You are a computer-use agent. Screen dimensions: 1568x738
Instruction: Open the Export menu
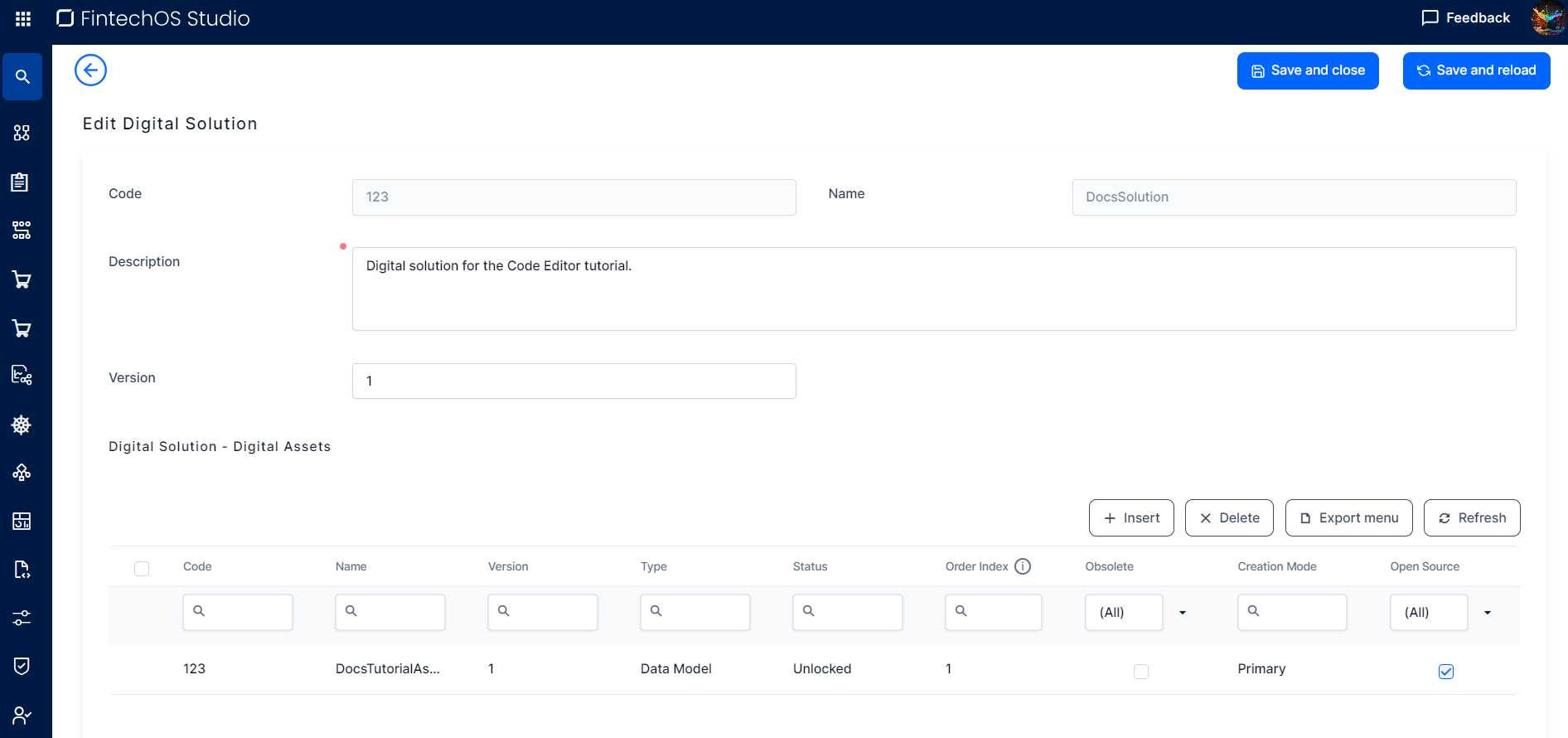[x=1348, y=518]
